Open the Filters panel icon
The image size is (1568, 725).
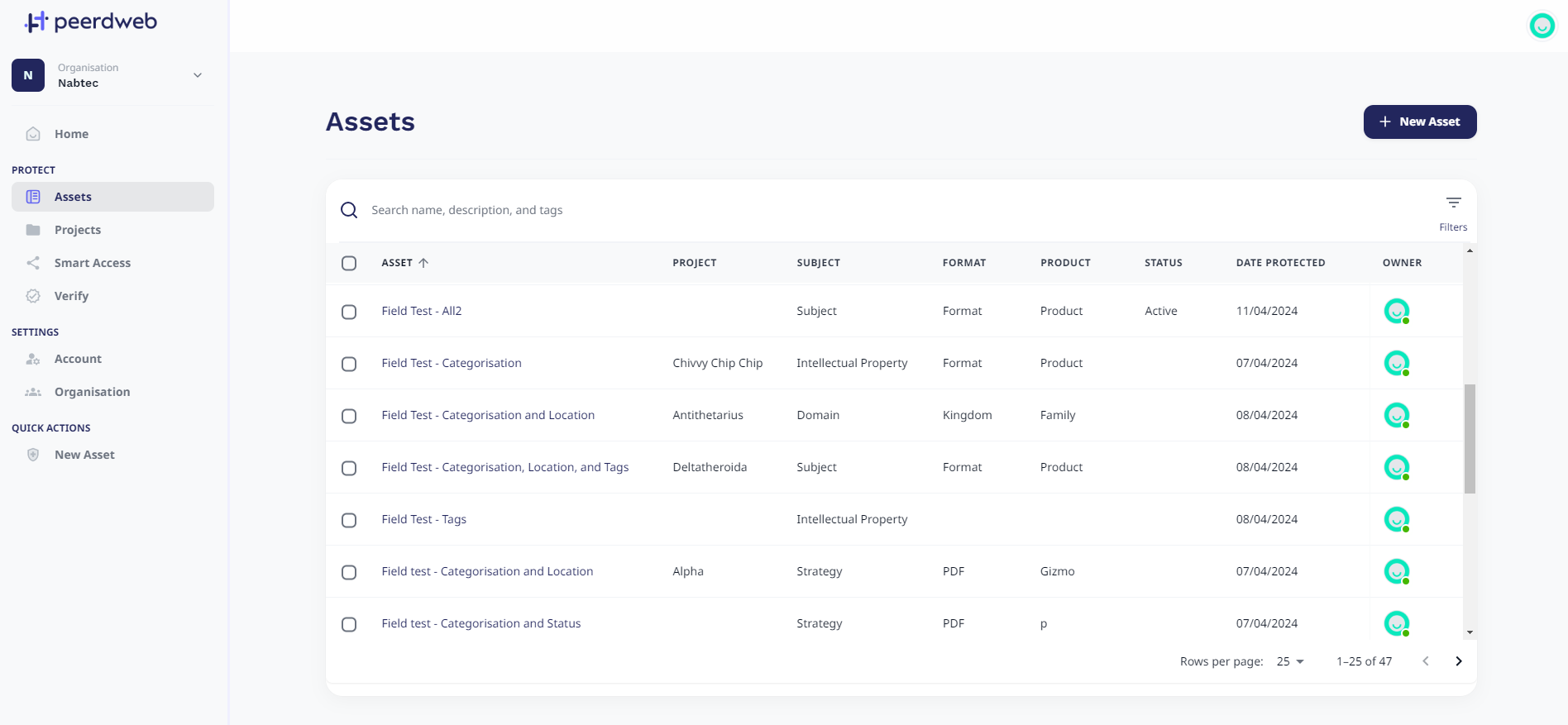(1453, 203)
